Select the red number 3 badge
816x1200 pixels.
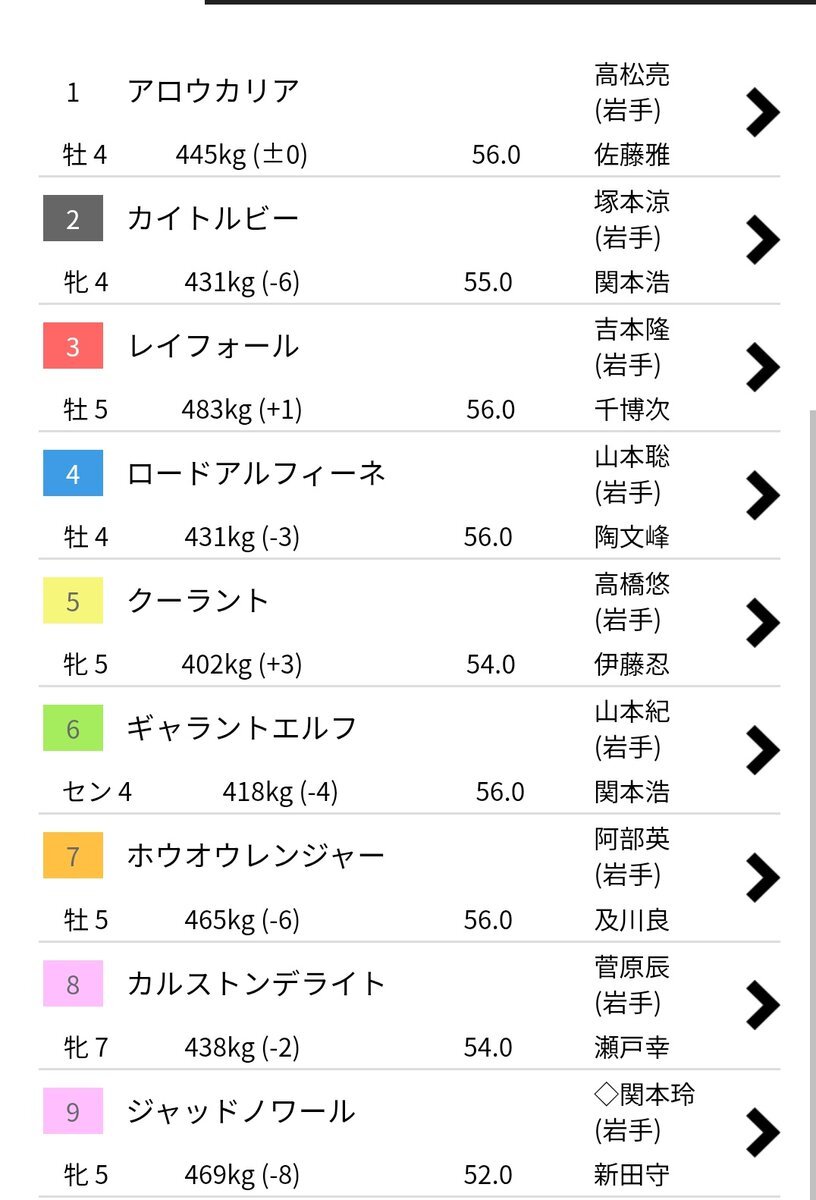[x=73, y=347]
